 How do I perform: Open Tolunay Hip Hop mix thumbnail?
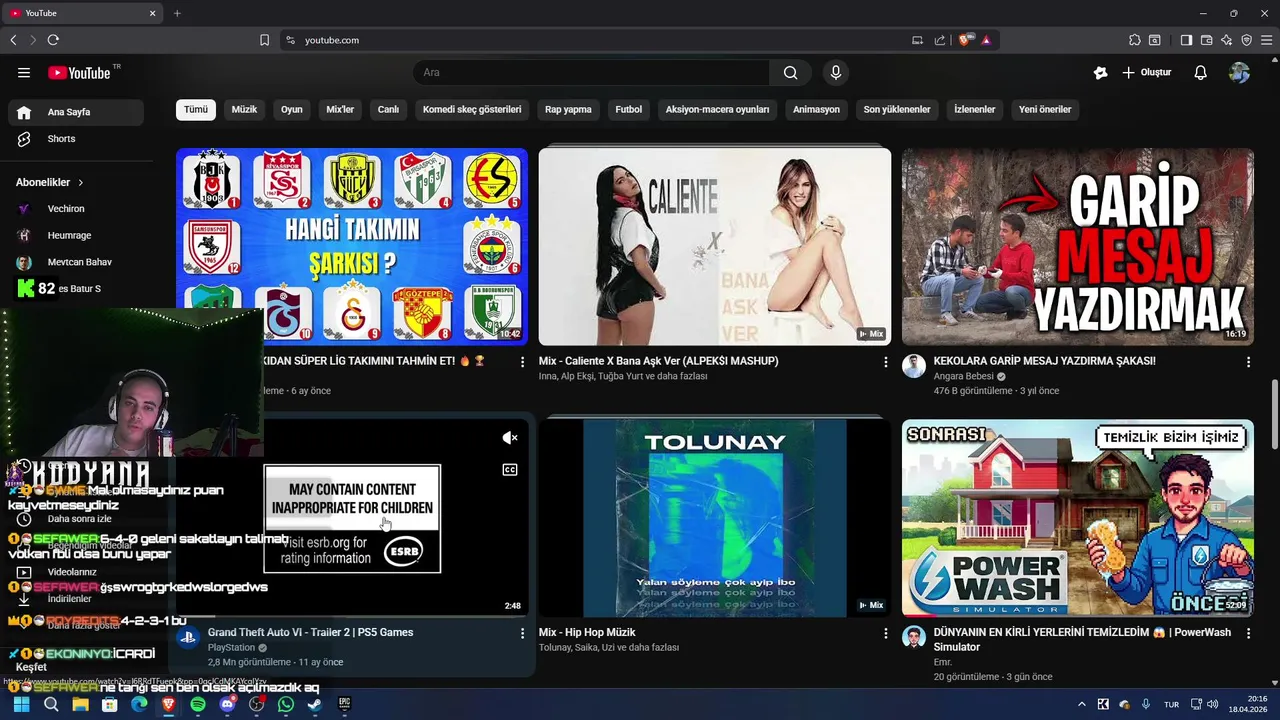click(x=715, y=518)
